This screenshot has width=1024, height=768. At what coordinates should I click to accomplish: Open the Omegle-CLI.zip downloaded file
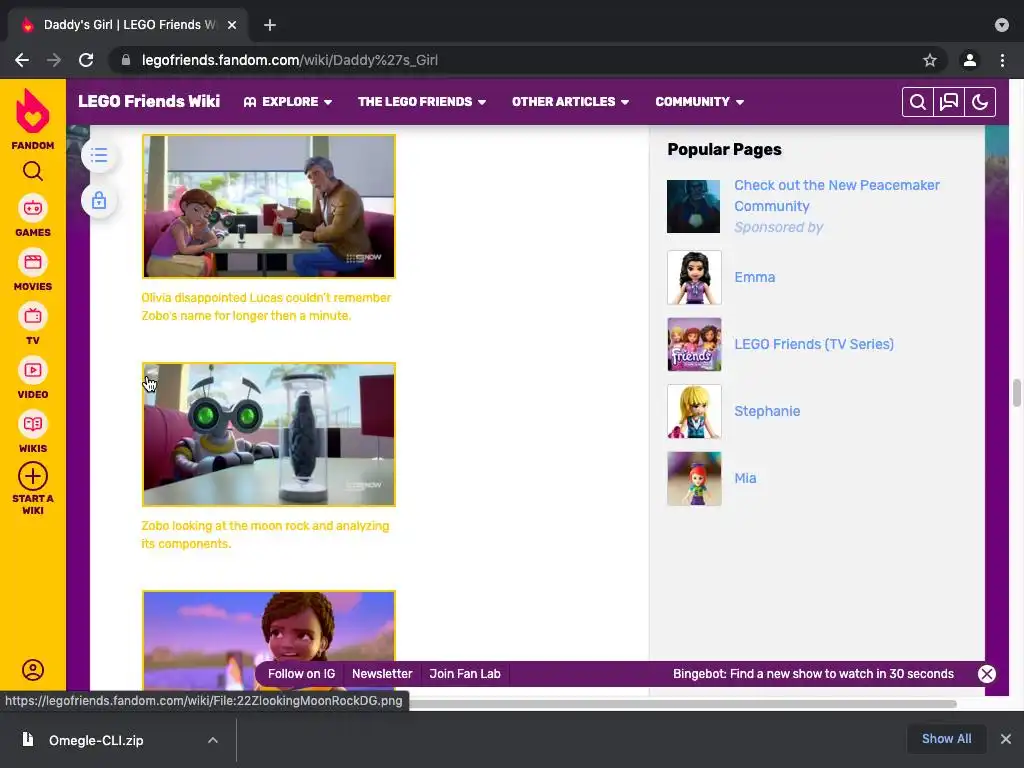click(96, 740)
